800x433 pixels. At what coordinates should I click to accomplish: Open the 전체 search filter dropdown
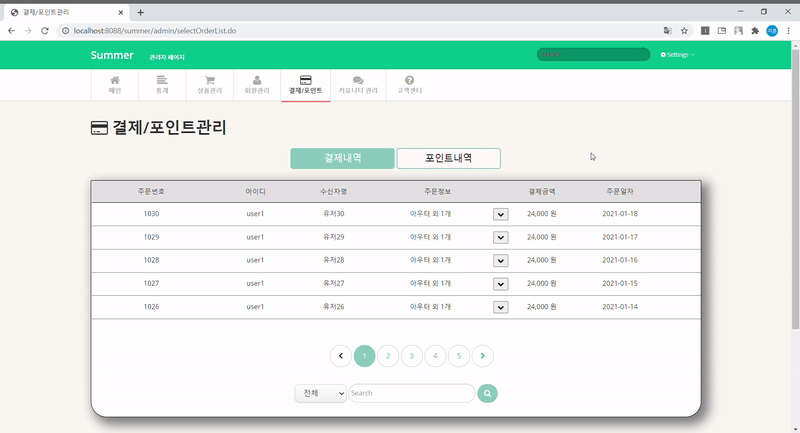320,393
